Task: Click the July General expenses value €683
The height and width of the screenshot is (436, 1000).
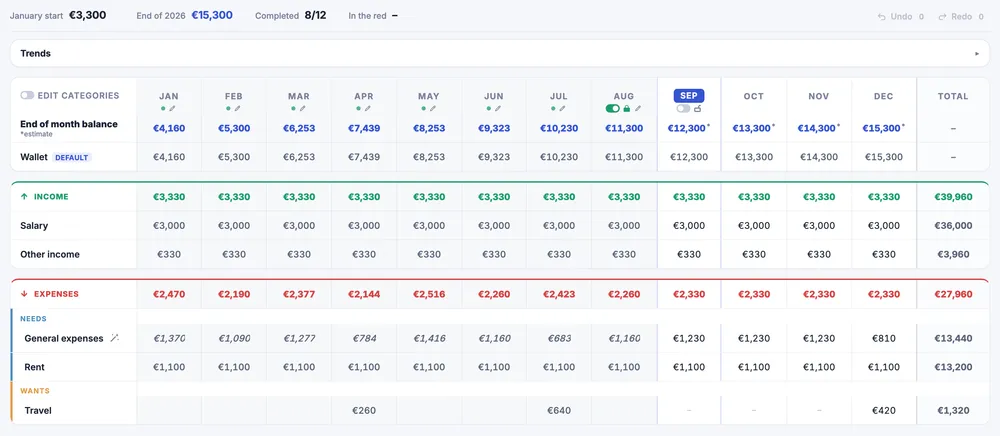Action: tap(559, 338)
